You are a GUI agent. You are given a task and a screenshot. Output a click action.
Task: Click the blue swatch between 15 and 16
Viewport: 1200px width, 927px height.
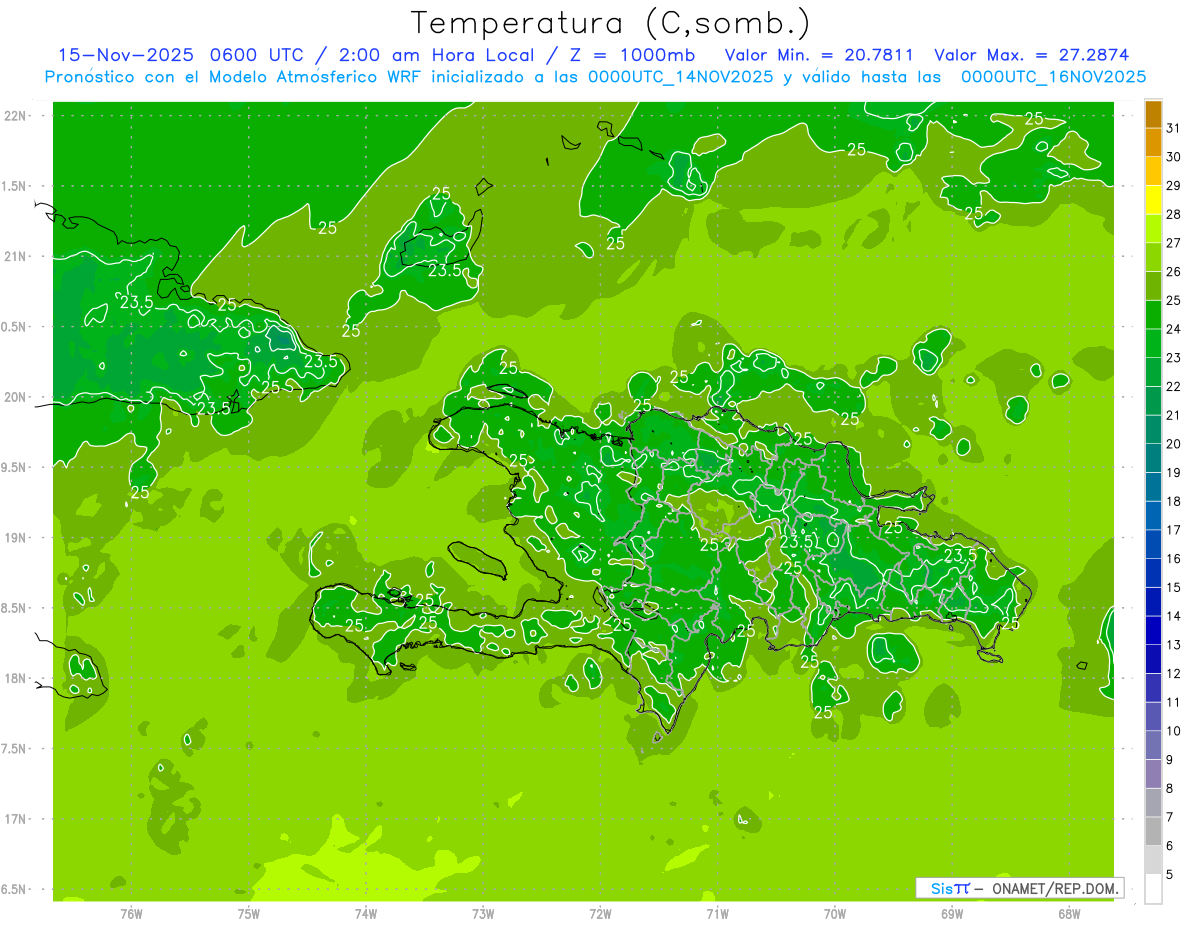coord(1153,573)
